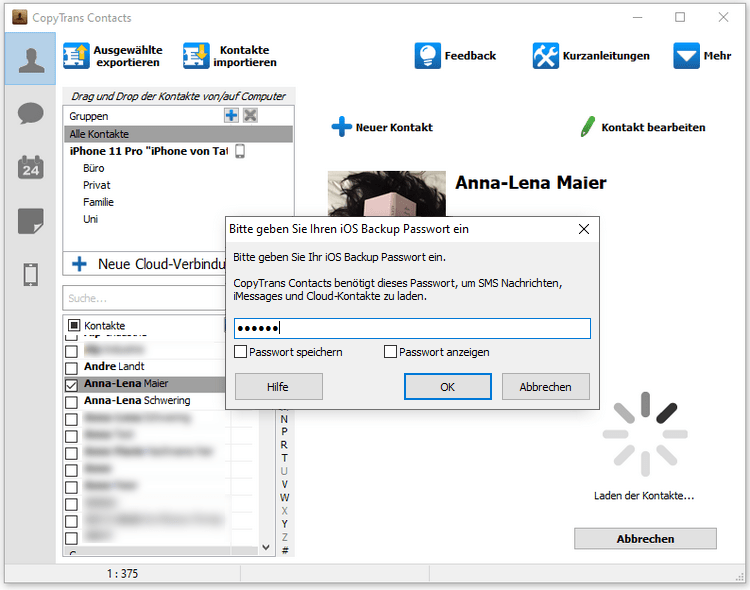Check the Anna-Lena Schwering checkbox

(71, 402)
